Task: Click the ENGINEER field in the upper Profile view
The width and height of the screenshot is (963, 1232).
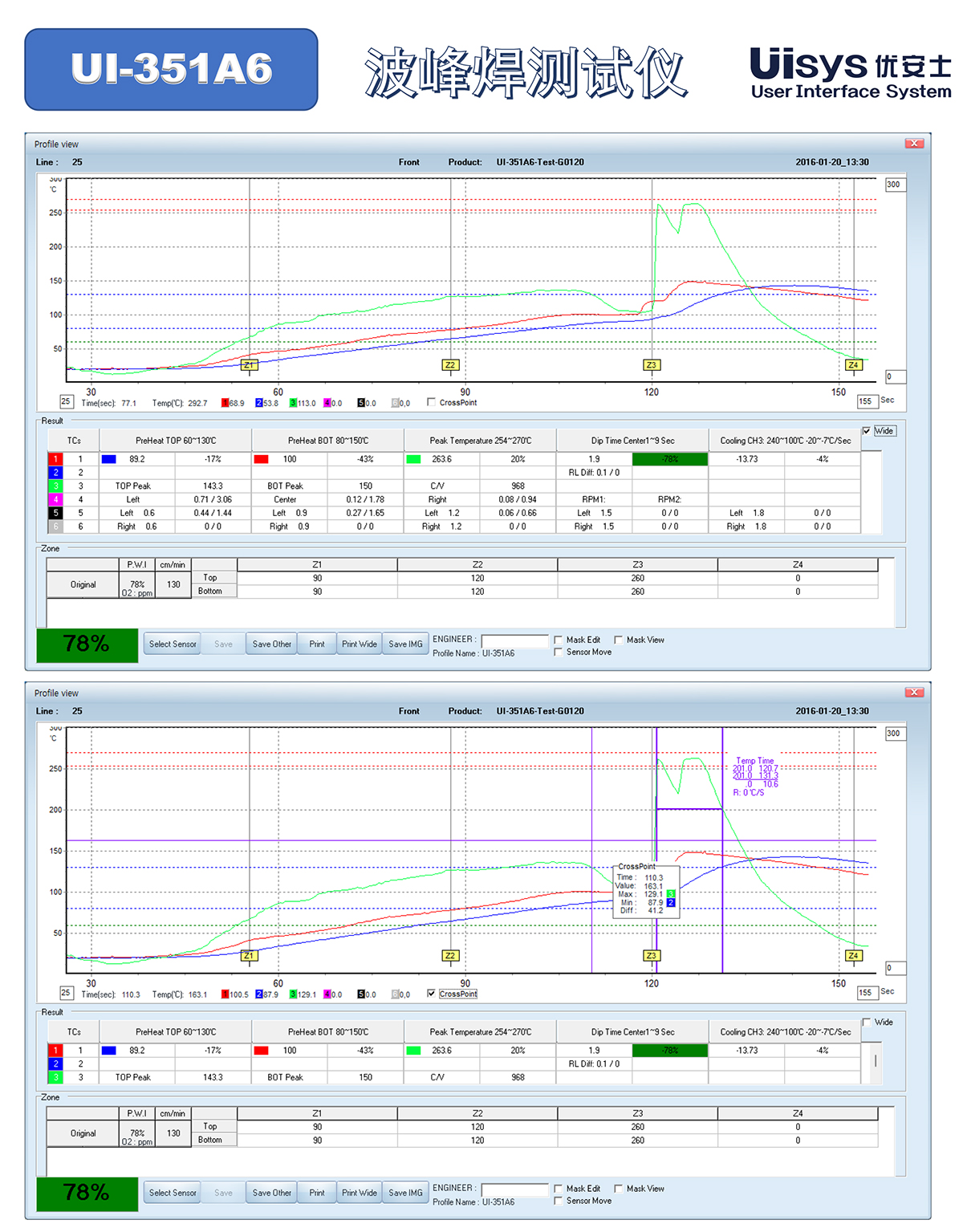Action: 514,640
